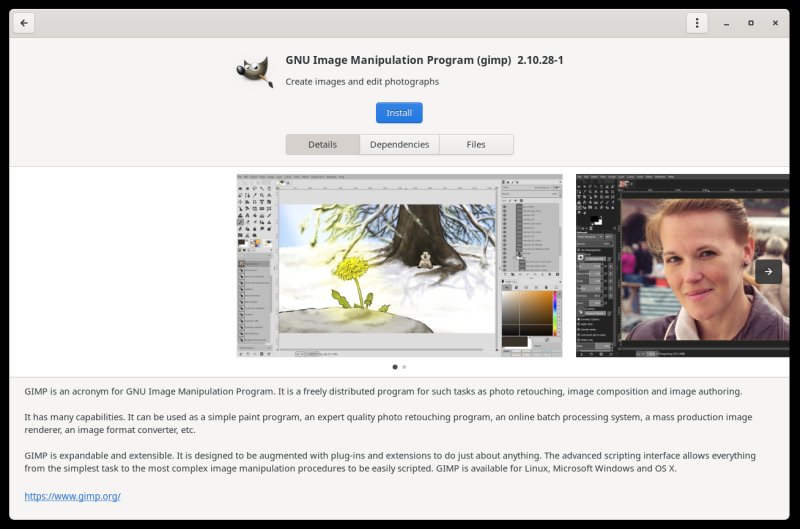The height and width of the screenshot is (529, 800).
Task: View the dandelion painting screenshot
Action: pyautogui.click(x=399, y=265)
